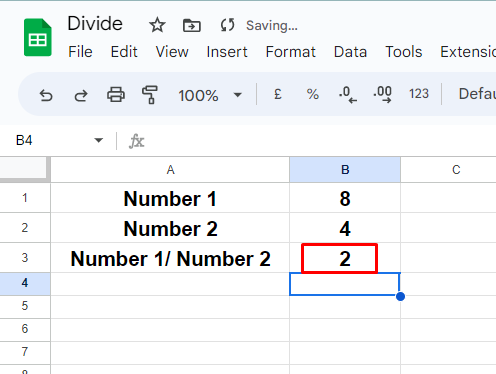Screen dimensions: 496x374
Task: Rename the document title Divide
Action: tap(95, 24)
